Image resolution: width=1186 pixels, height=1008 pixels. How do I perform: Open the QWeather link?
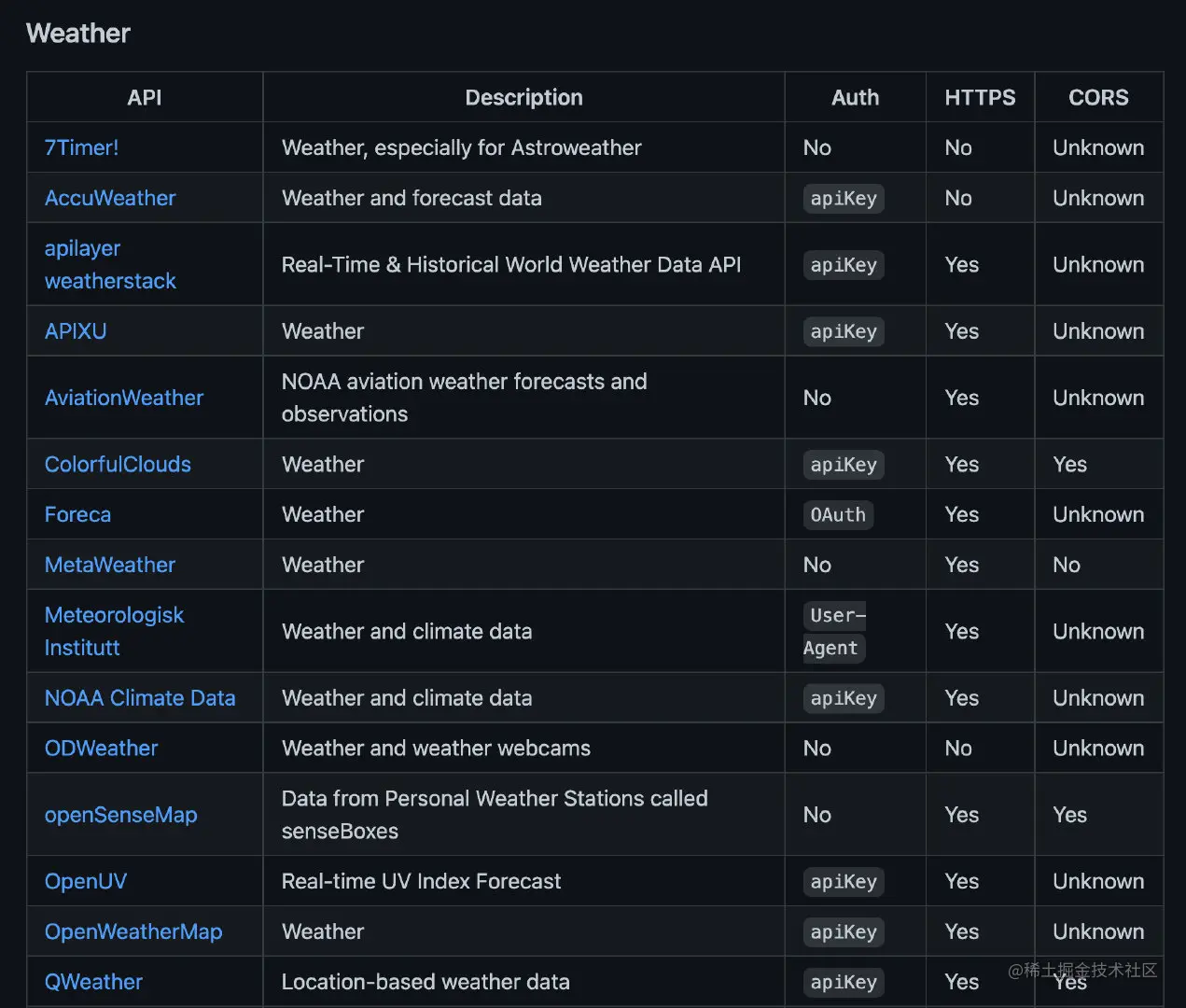click(93, 982)
